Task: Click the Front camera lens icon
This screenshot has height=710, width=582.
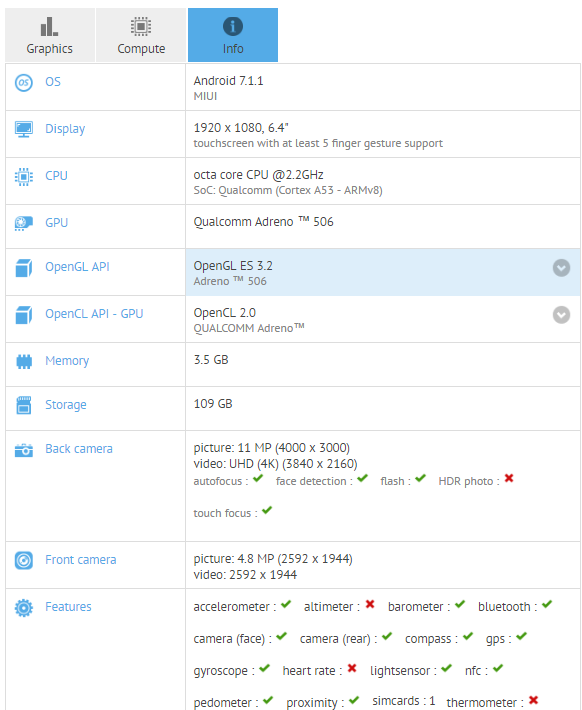Action: pyautogui.click(x=24, y=561)
